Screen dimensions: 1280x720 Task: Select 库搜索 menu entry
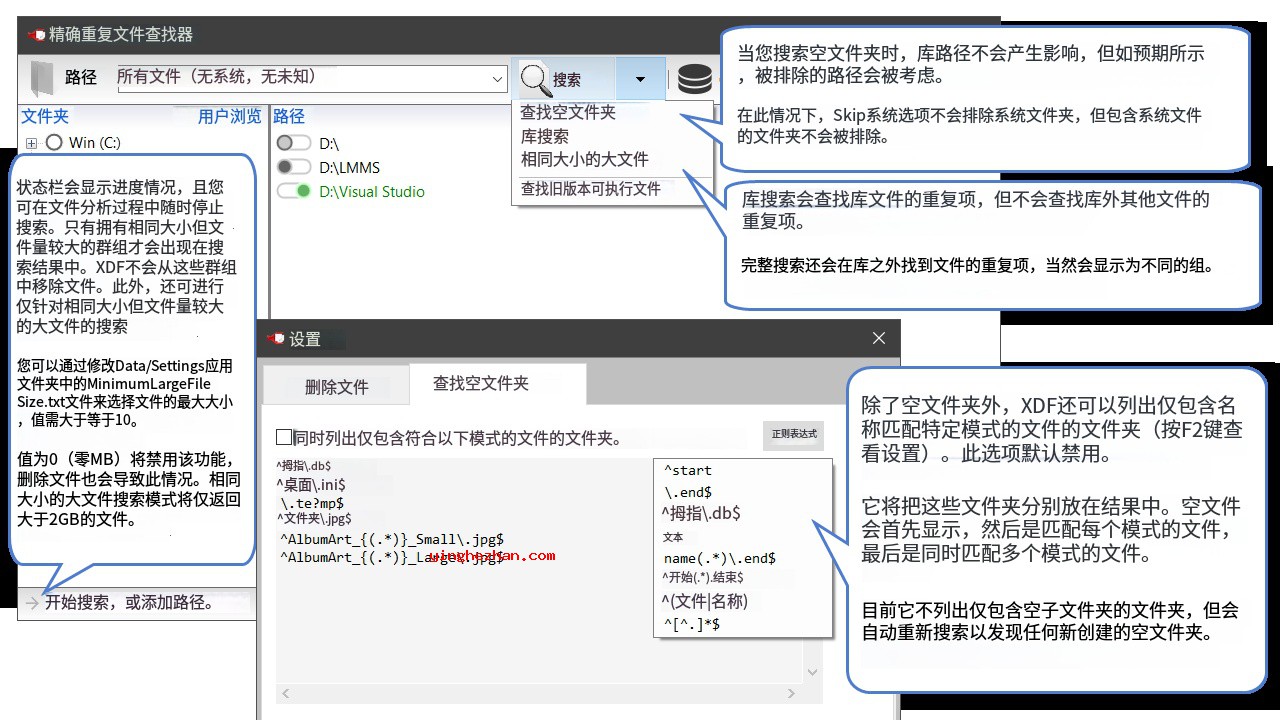click(544, 136)
